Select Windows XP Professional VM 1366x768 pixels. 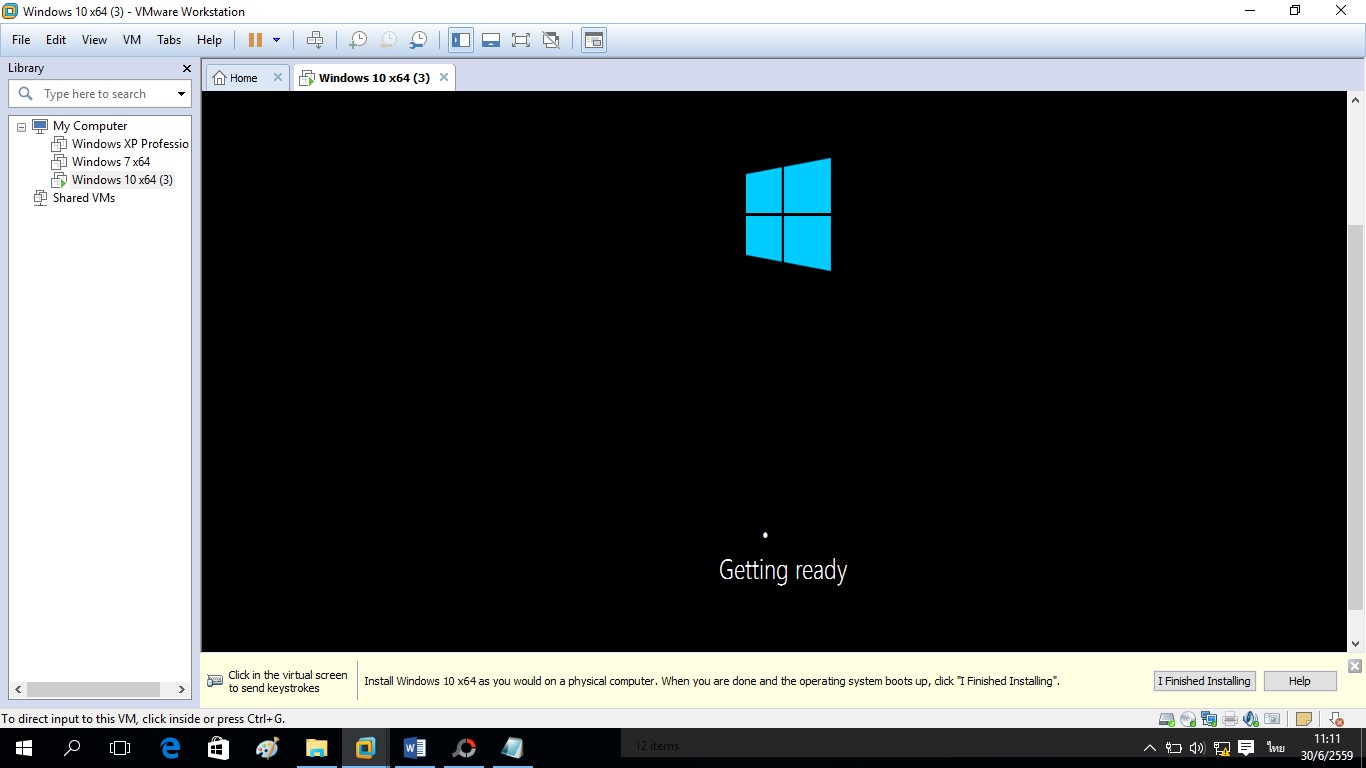click(x=121, y=144)
